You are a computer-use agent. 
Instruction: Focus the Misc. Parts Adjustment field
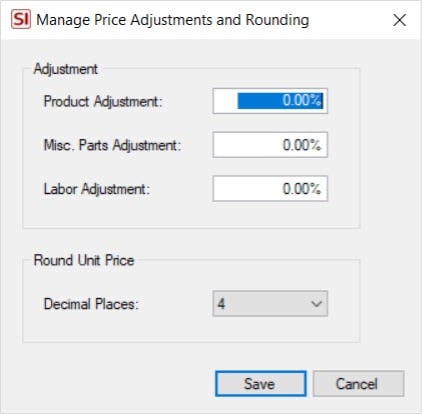click(270, 145)
